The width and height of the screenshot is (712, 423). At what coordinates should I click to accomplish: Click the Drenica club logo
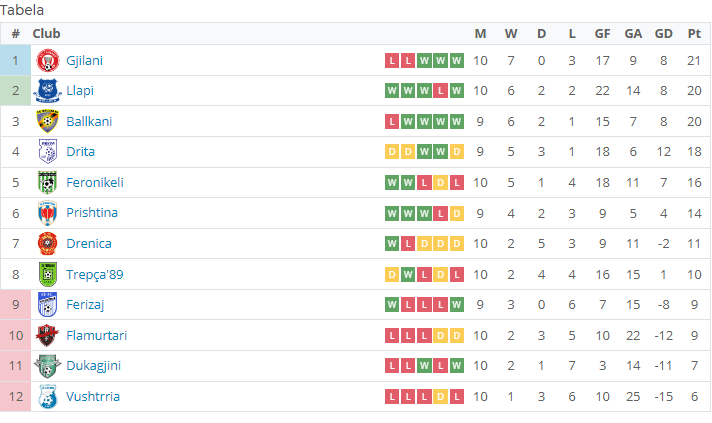47,243
